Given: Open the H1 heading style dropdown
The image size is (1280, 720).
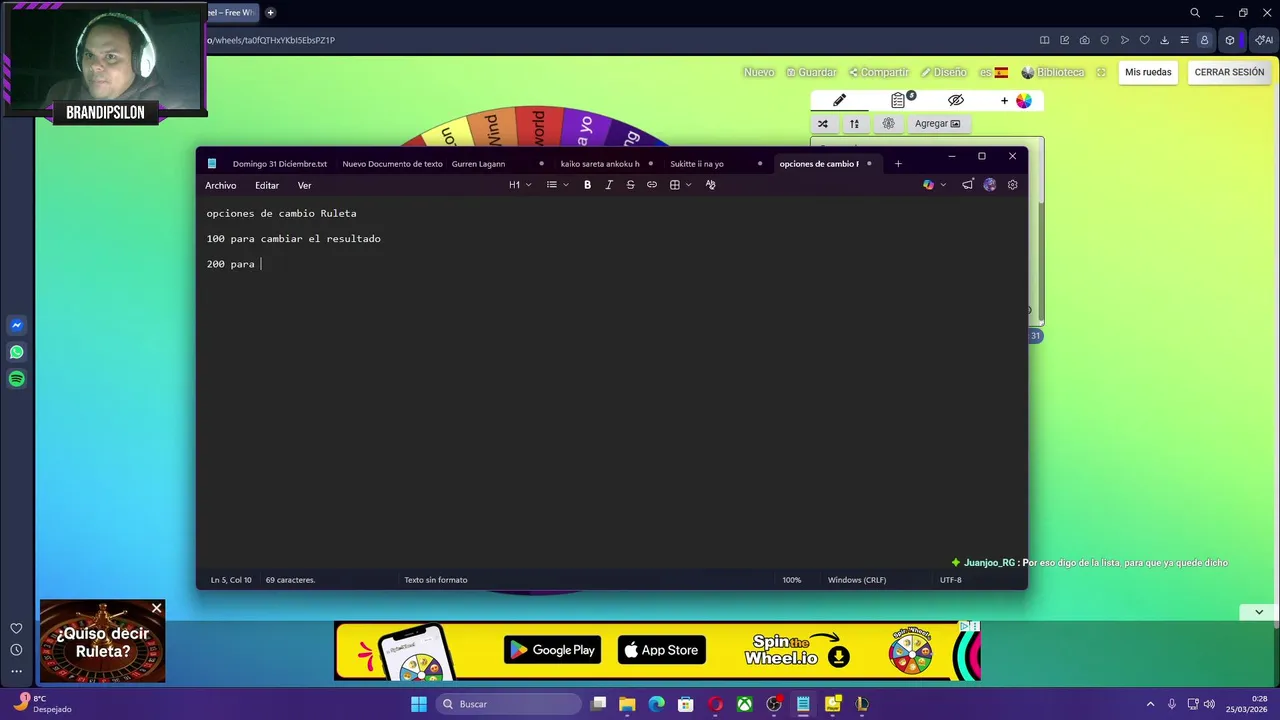Looking at the screenshot, I should point(519,185).
